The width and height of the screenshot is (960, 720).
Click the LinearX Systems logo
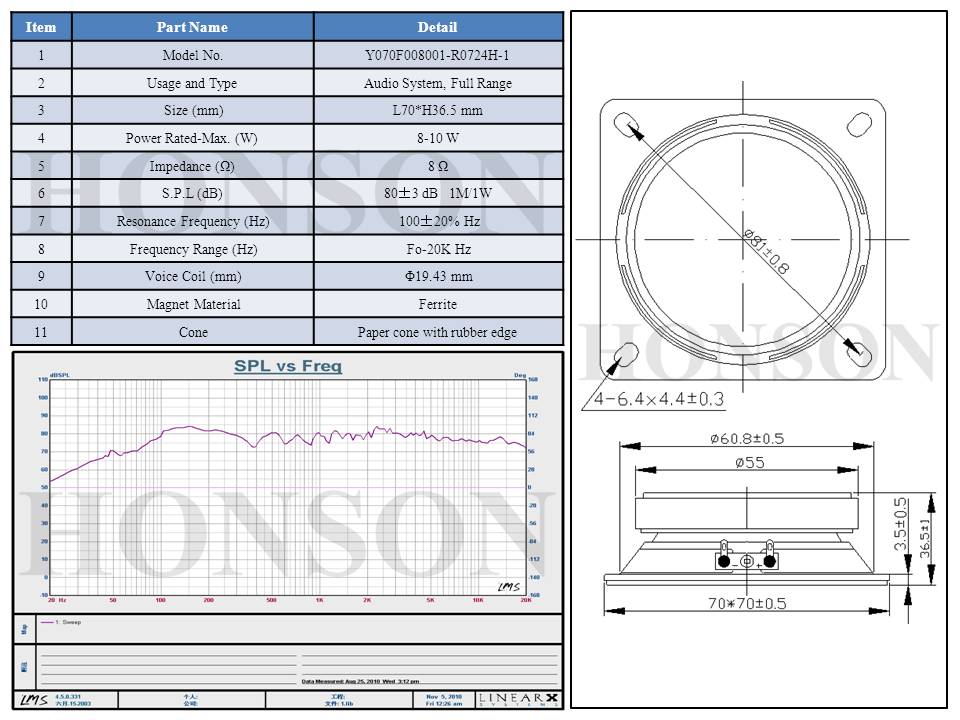(x=518, y=698)
